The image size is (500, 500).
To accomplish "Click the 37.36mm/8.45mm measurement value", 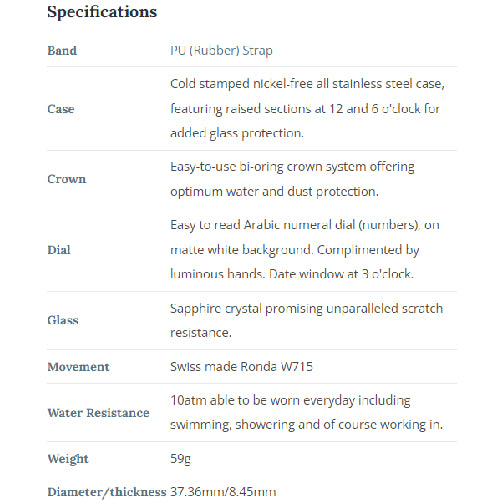I will [x=223, y=492].
